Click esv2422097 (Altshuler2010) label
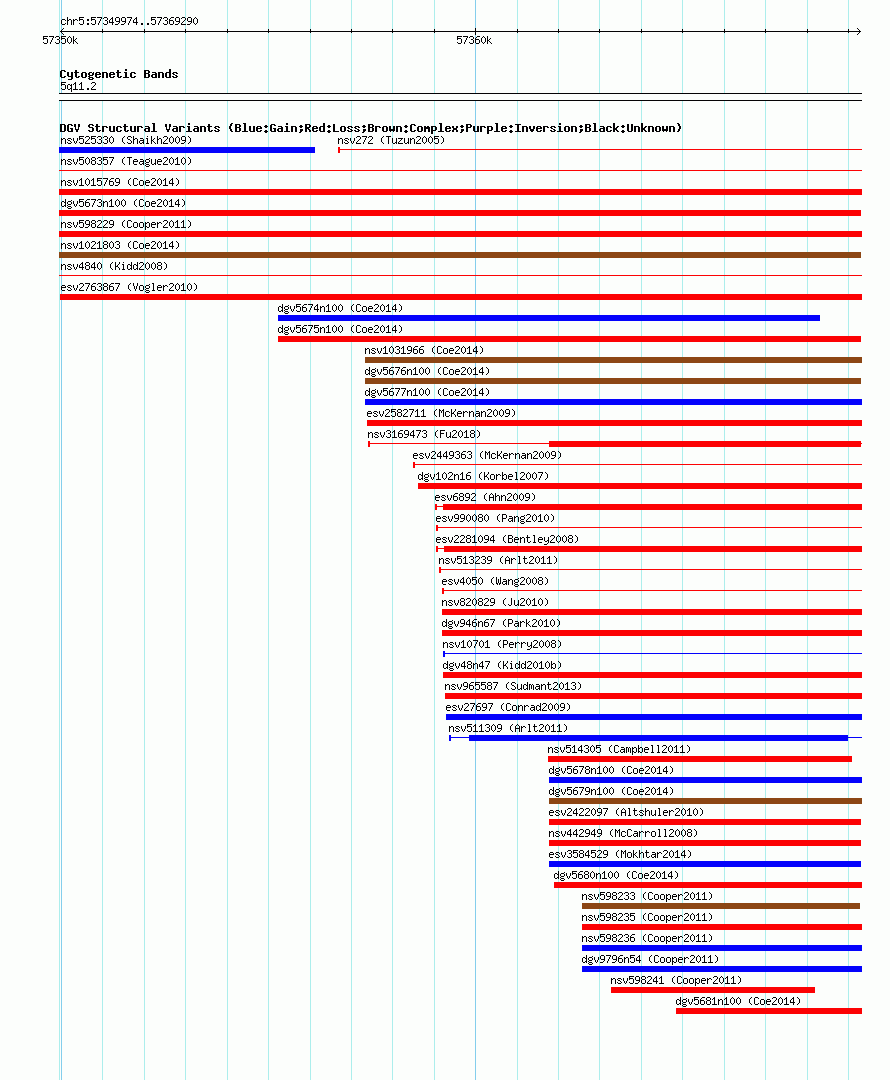 pyautogui.click(x=626, y=813)
